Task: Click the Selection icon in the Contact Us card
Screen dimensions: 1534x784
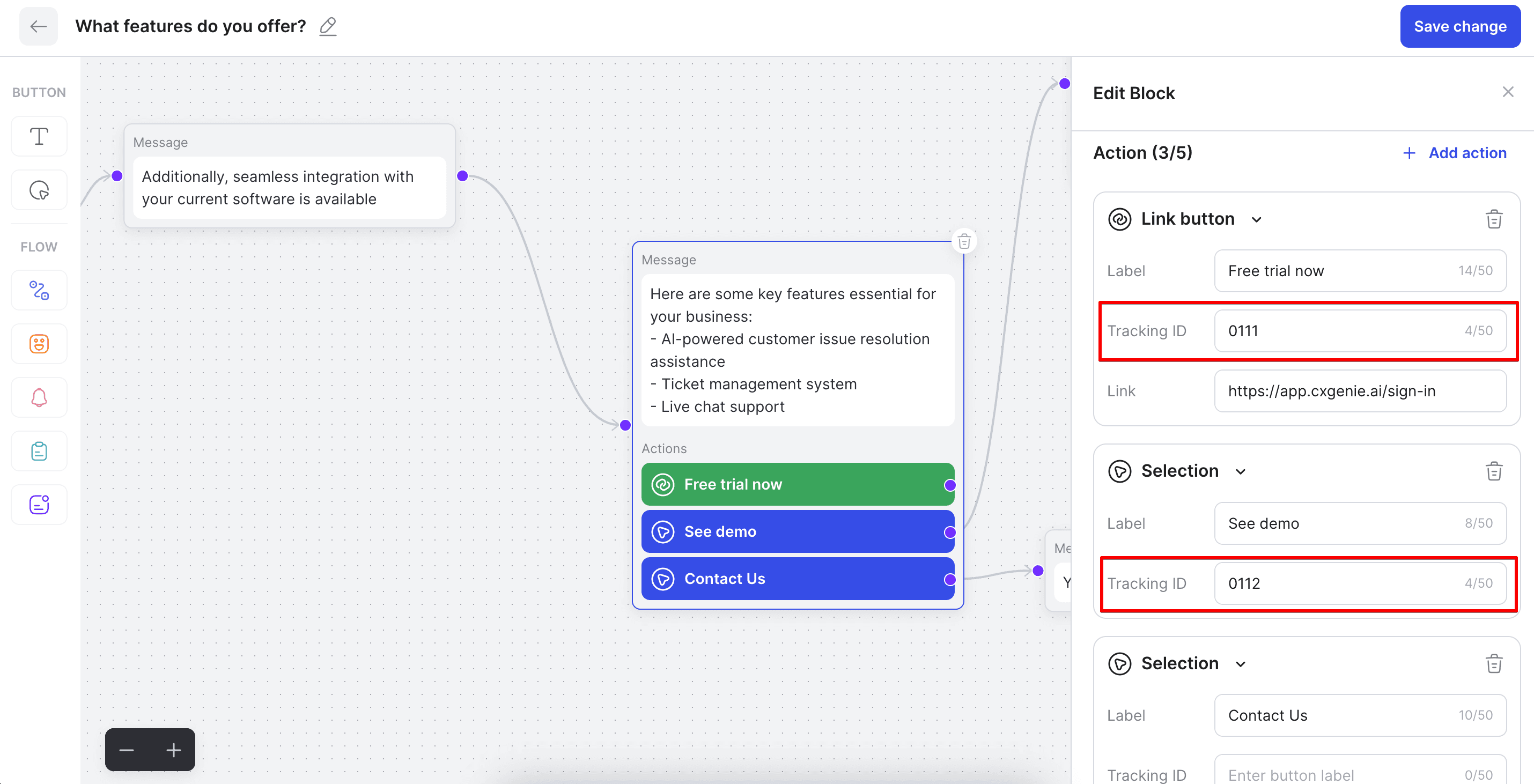Action: point(1119,663)
